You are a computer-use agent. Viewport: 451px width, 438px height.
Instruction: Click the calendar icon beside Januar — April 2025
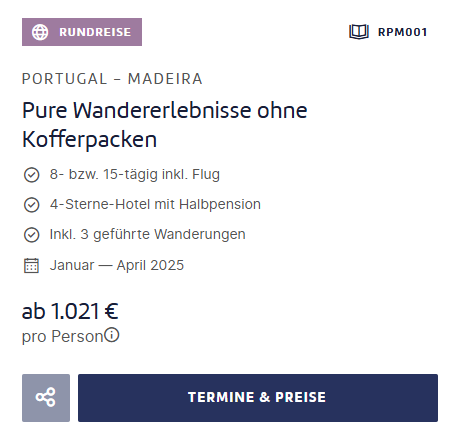point(31,266)
